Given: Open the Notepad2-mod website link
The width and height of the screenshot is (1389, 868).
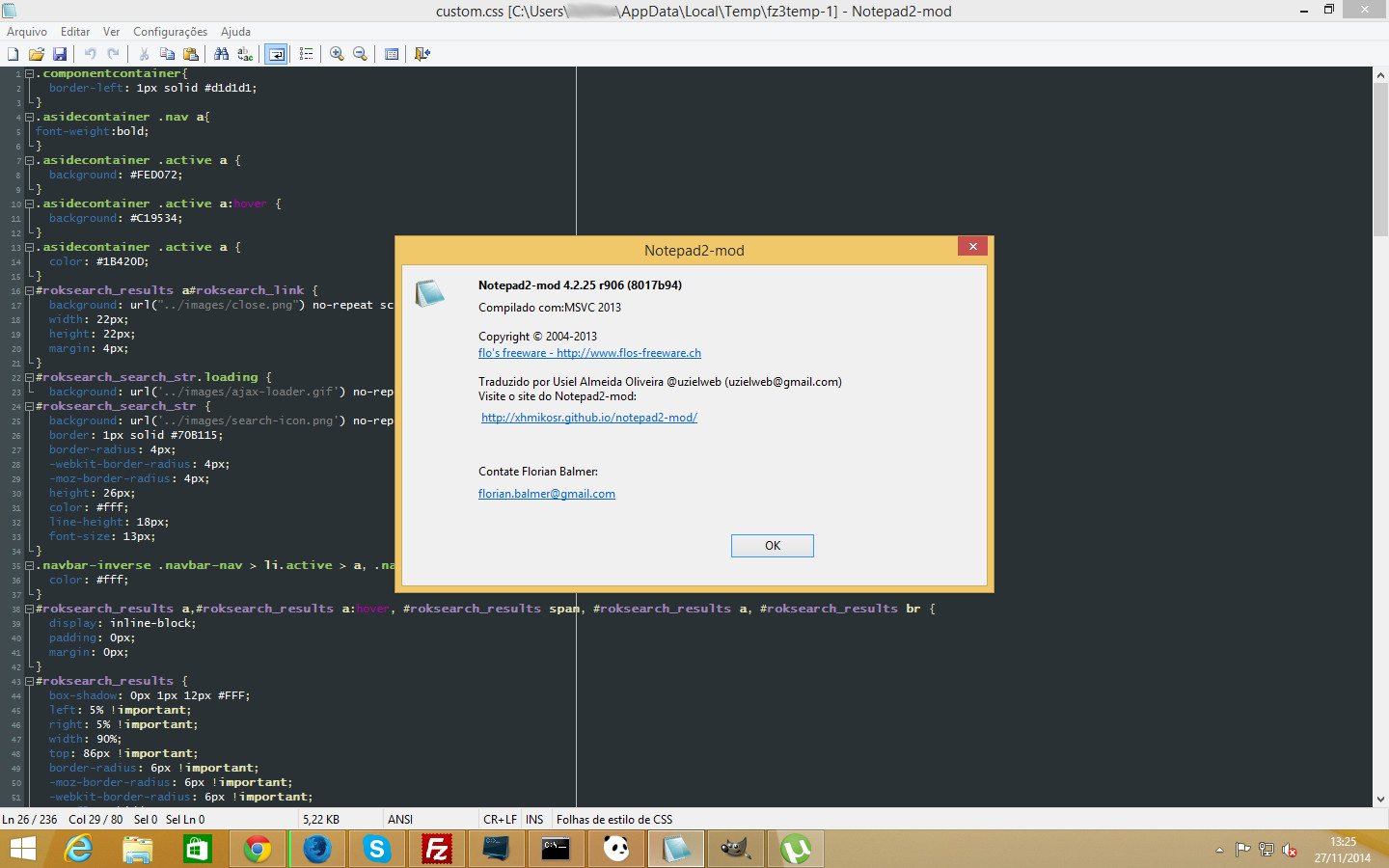Looking at the screenshot, I should [589, 417].
